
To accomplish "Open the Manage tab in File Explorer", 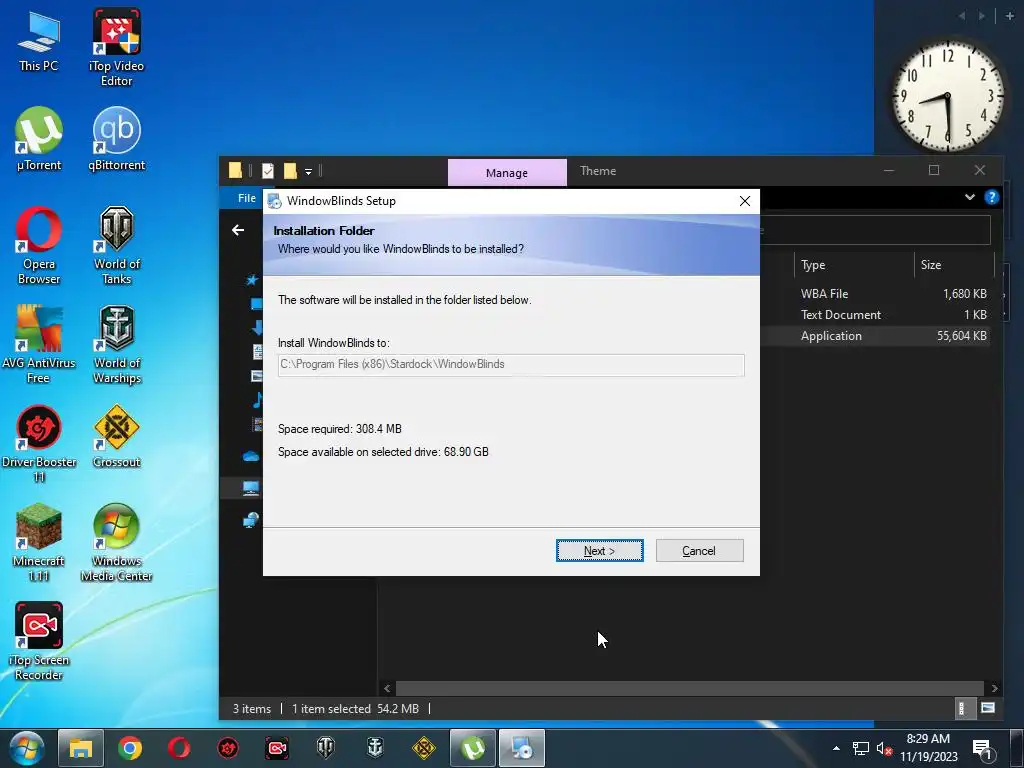I will pos(507,172).
